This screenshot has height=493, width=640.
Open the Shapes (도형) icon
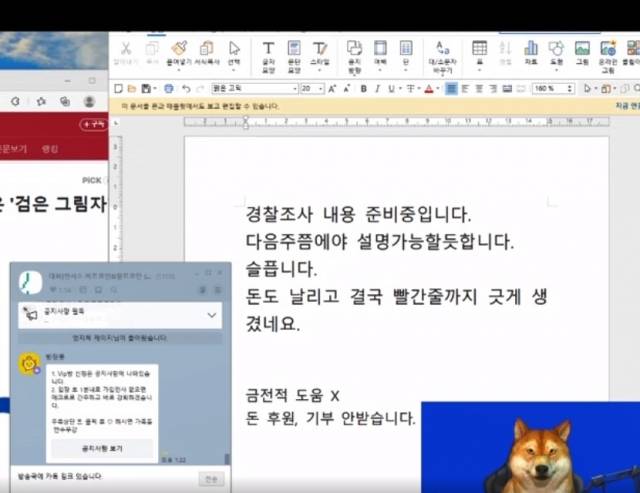tap(556, 48)
